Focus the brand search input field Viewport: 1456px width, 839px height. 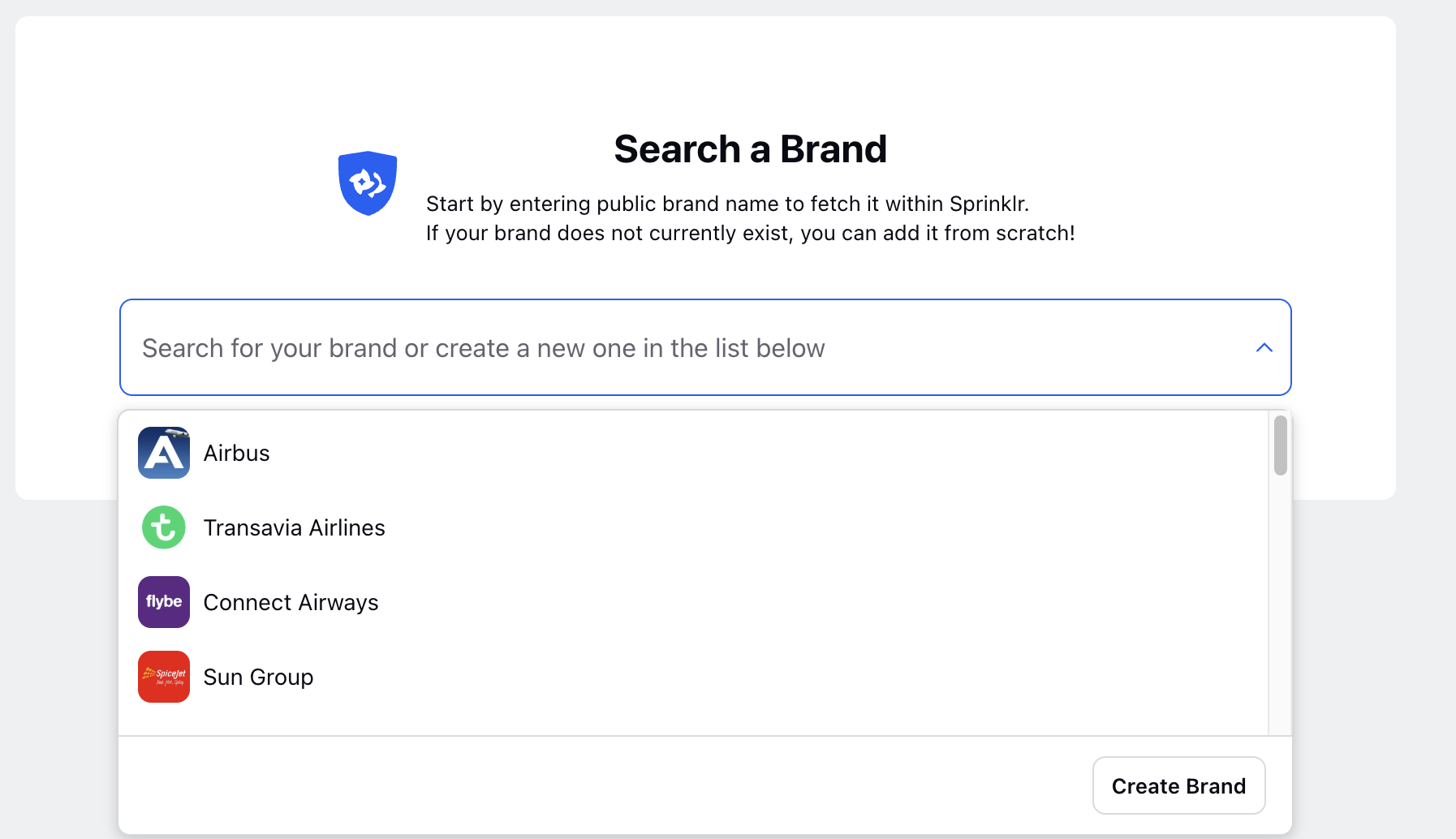[x=705, y=347]
